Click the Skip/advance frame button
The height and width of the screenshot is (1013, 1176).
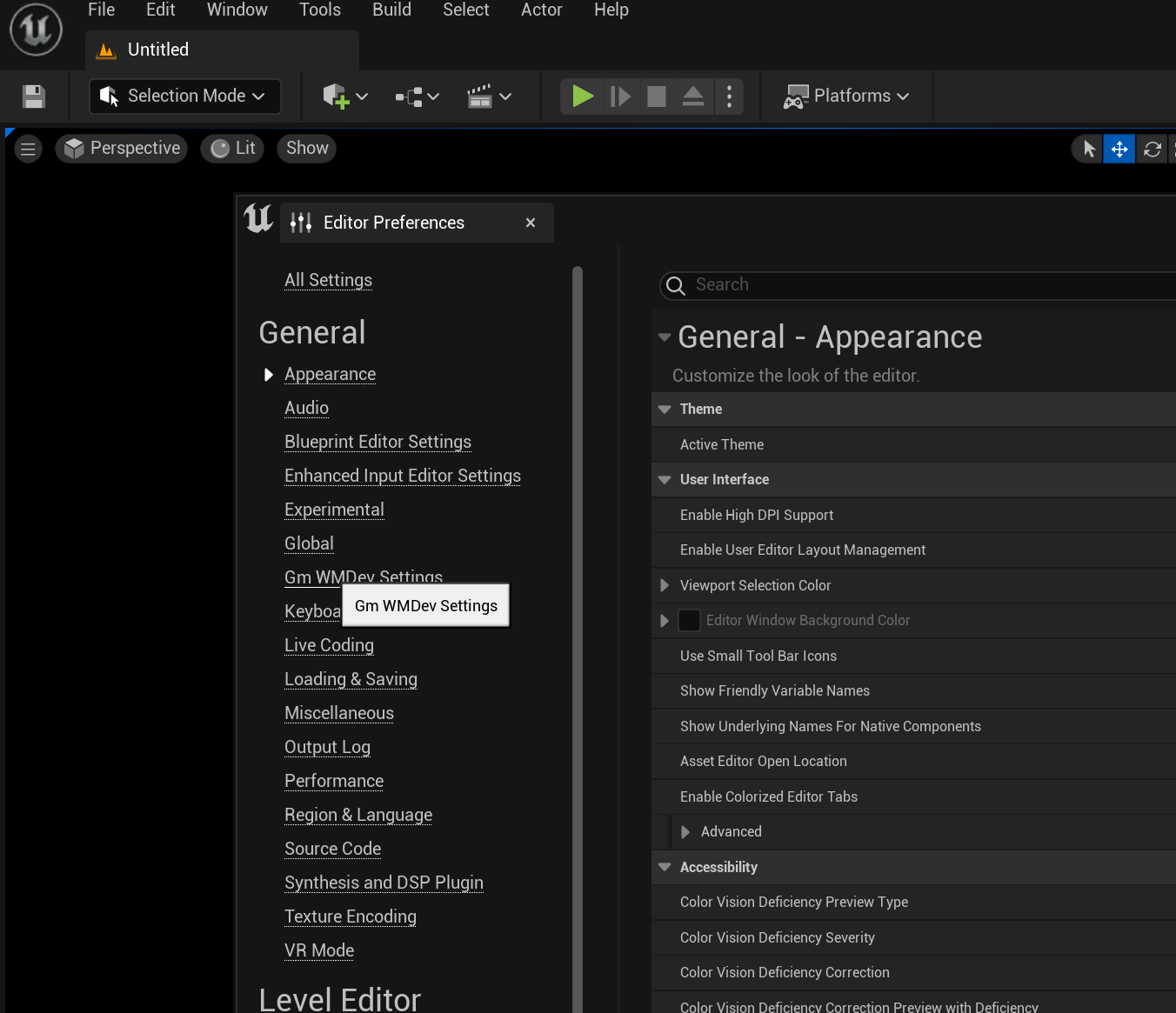[620, 96]
